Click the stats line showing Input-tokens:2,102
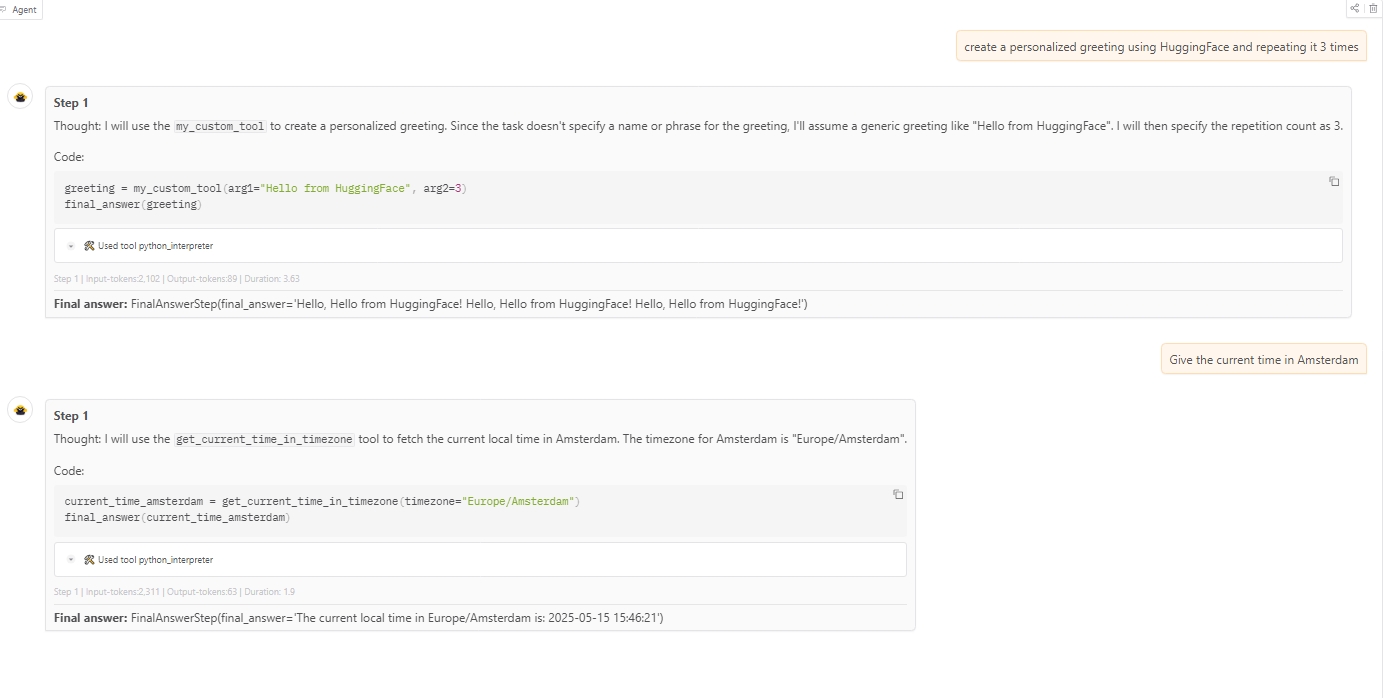Viewport: 1387px width, 698px height. 177,279
